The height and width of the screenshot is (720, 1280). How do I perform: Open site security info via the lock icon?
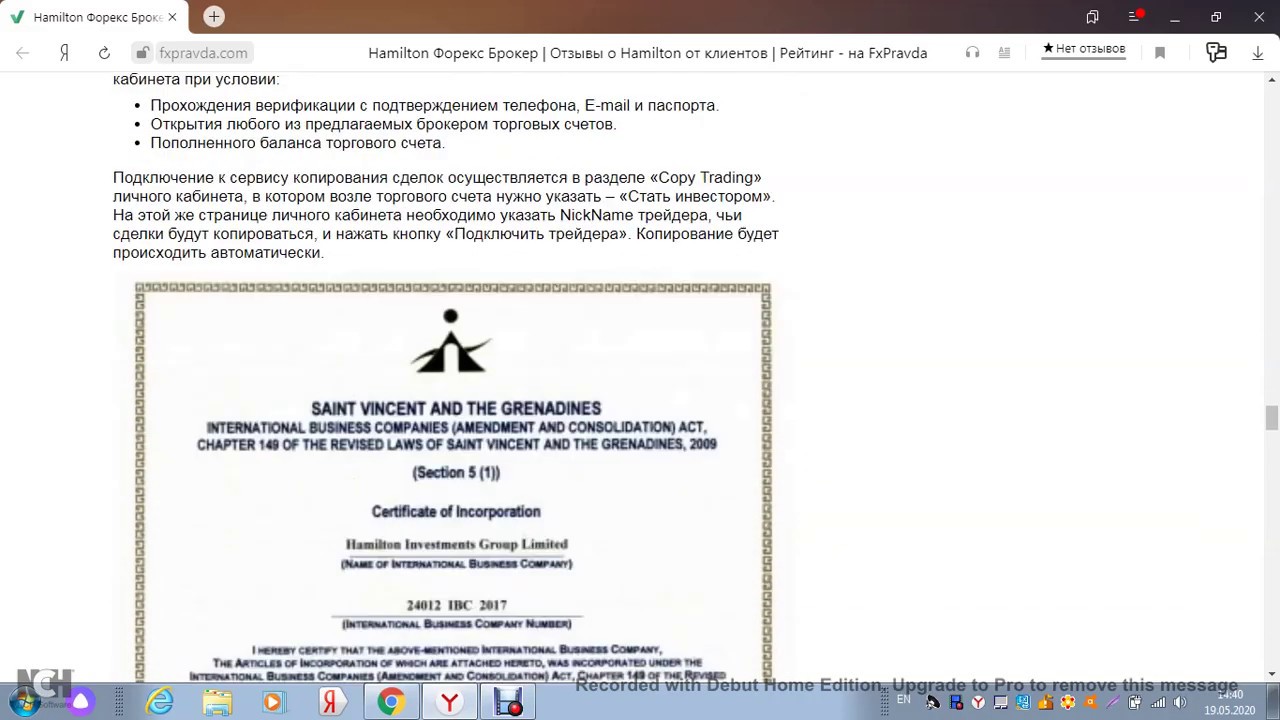point(143,53)
